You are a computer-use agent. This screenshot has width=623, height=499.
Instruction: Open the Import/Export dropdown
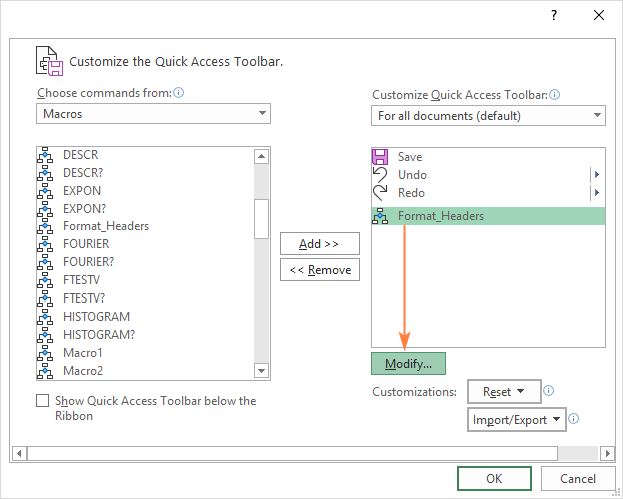tap(516, 419)
